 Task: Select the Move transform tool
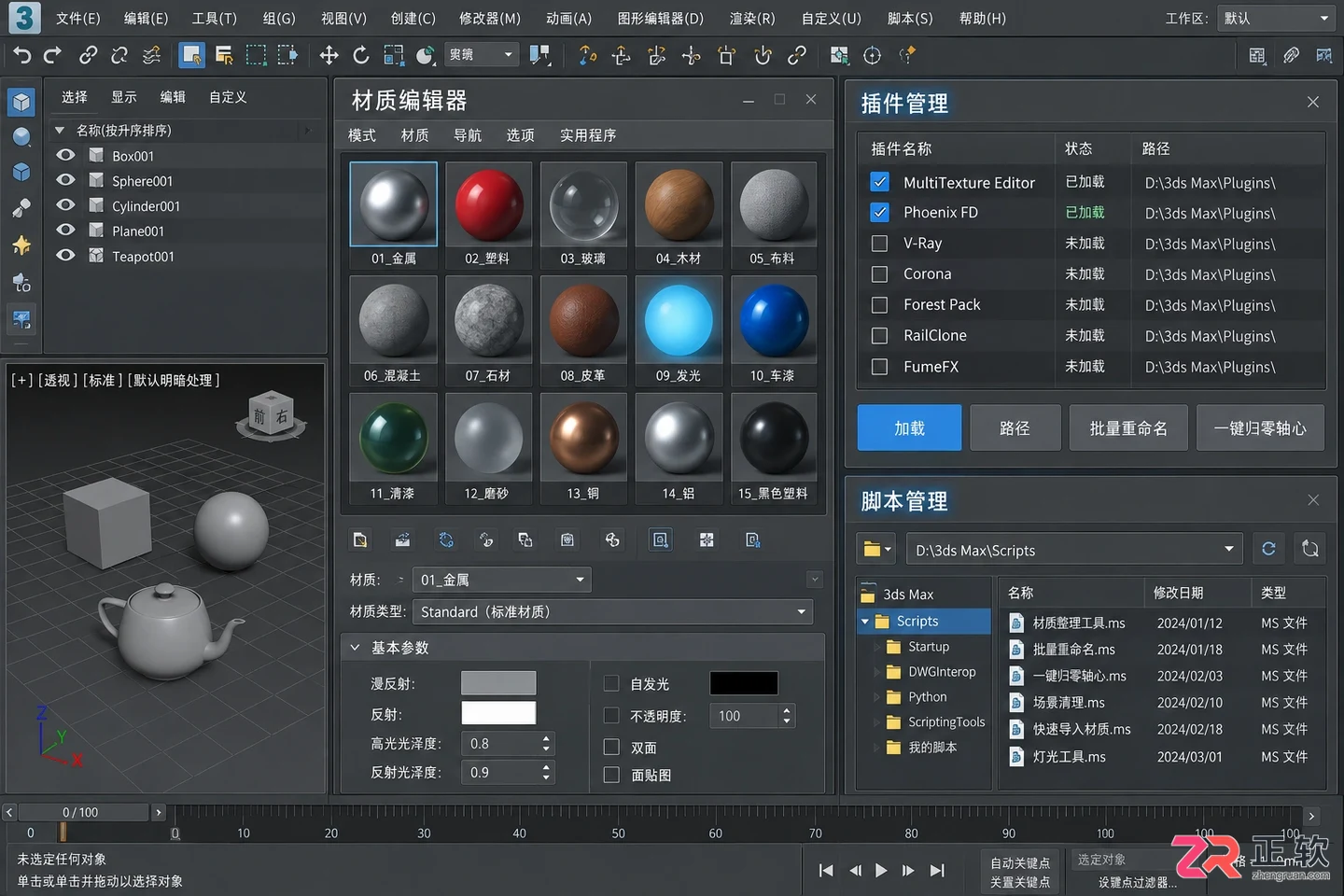tap(329, 56)
